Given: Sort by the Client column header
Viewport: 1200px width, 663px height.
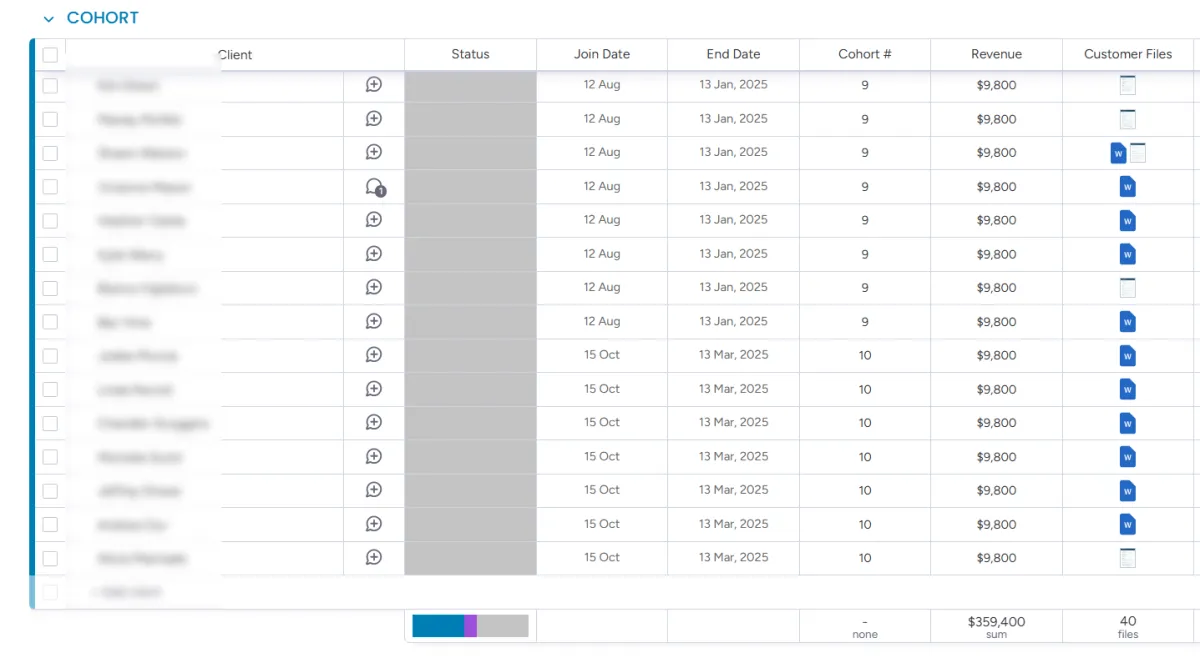Looking at the screenshot, I should (x=235, y=55).
